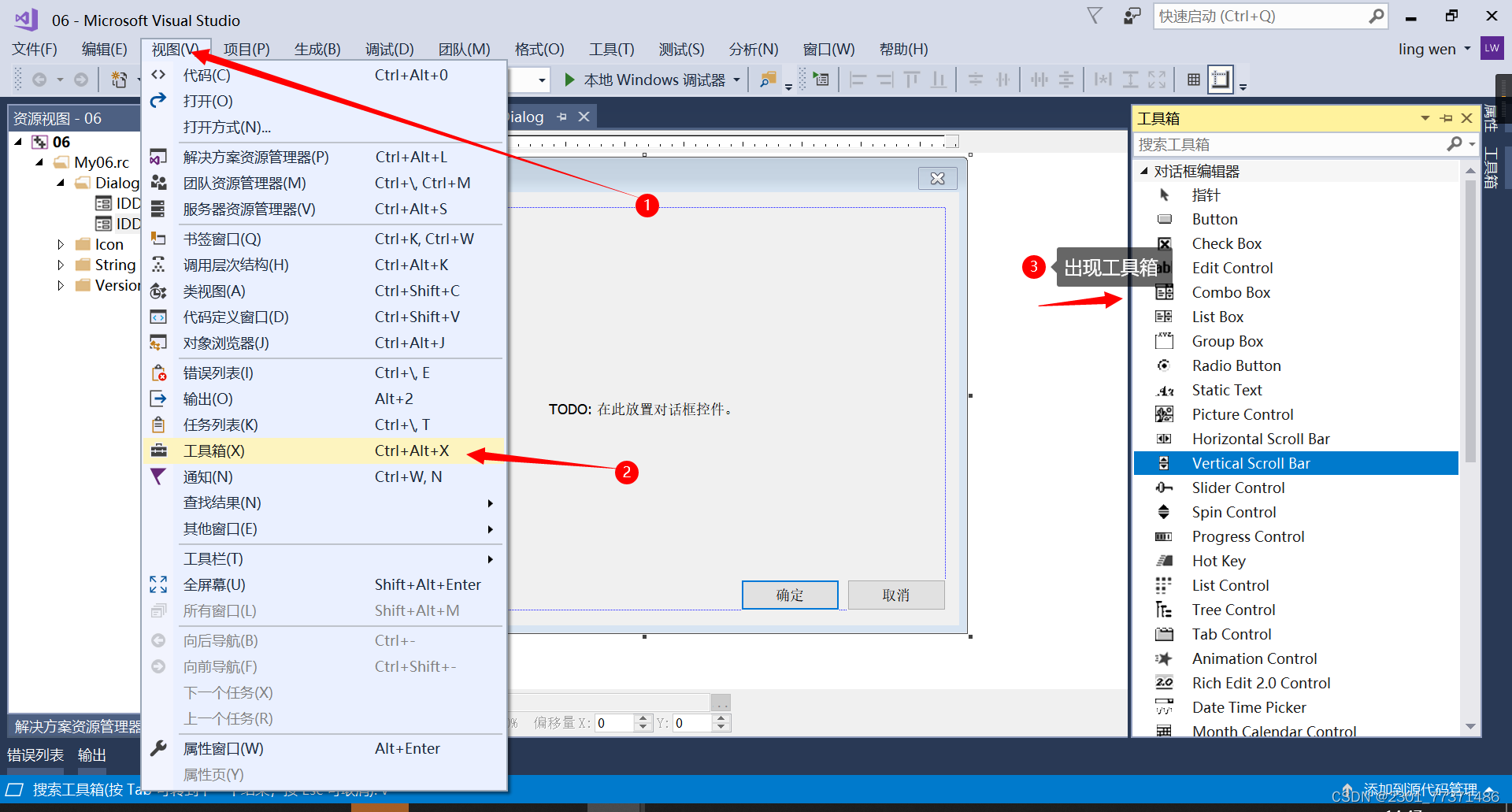Pin the 工具箱 panel with the pin icon
1512x812 pixels.
tap(1447, 117)
